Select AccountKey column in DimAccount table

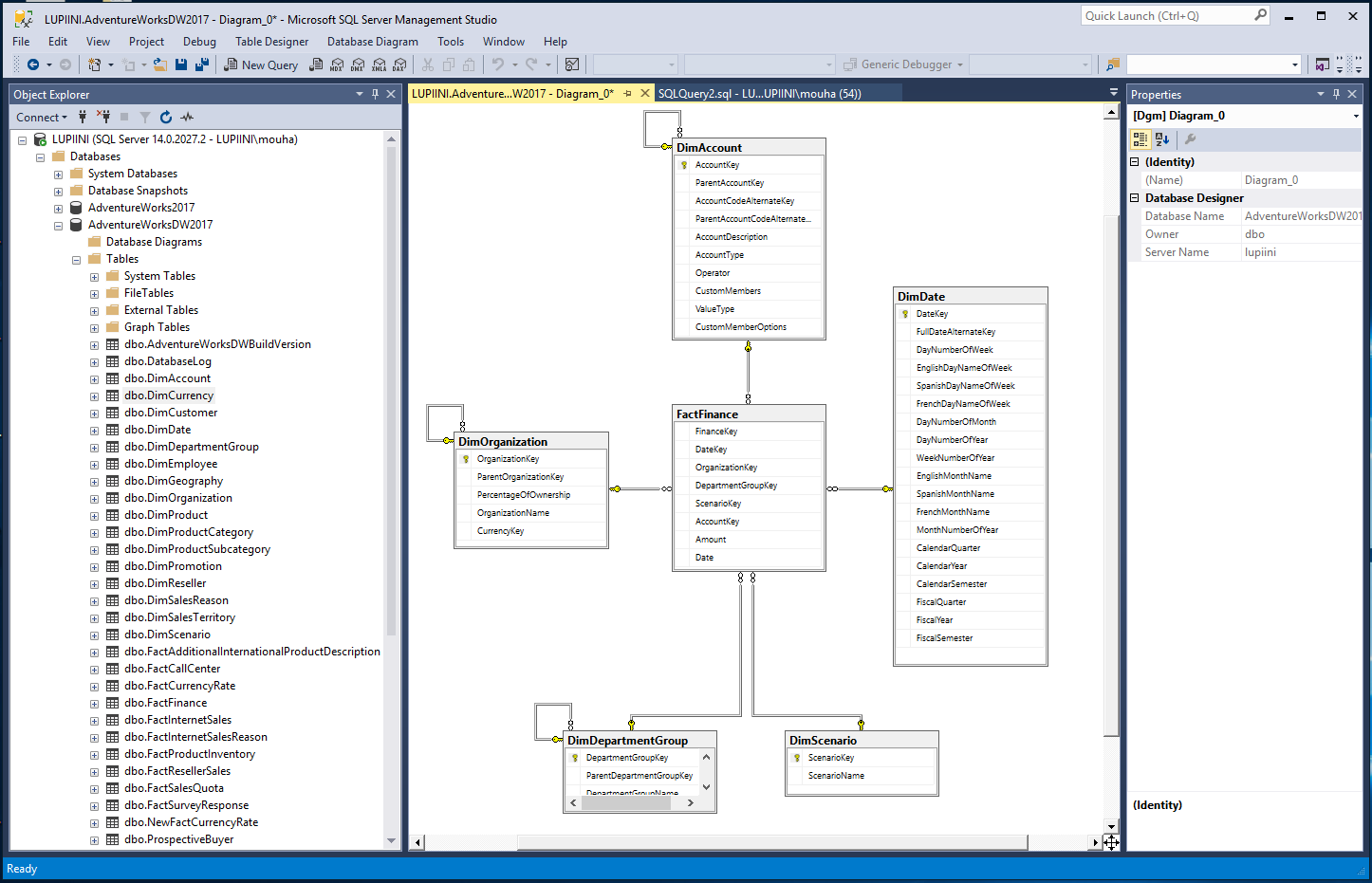click(749, 165)
